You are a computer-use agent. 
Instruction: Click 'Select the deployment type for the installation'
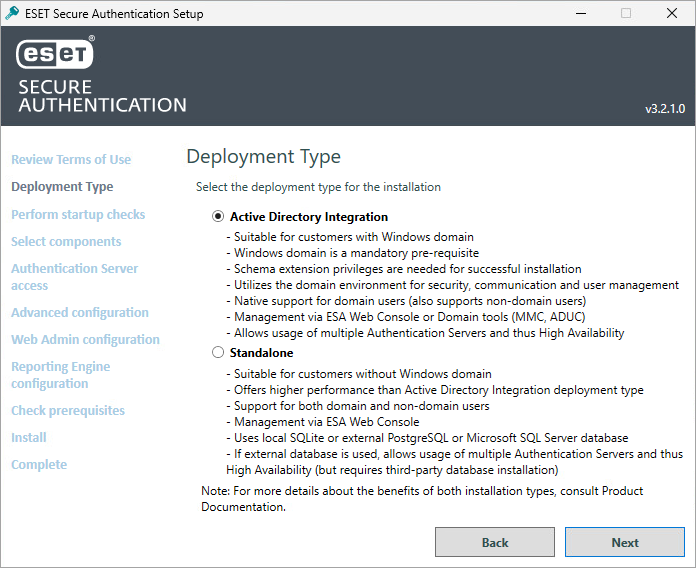318,187
